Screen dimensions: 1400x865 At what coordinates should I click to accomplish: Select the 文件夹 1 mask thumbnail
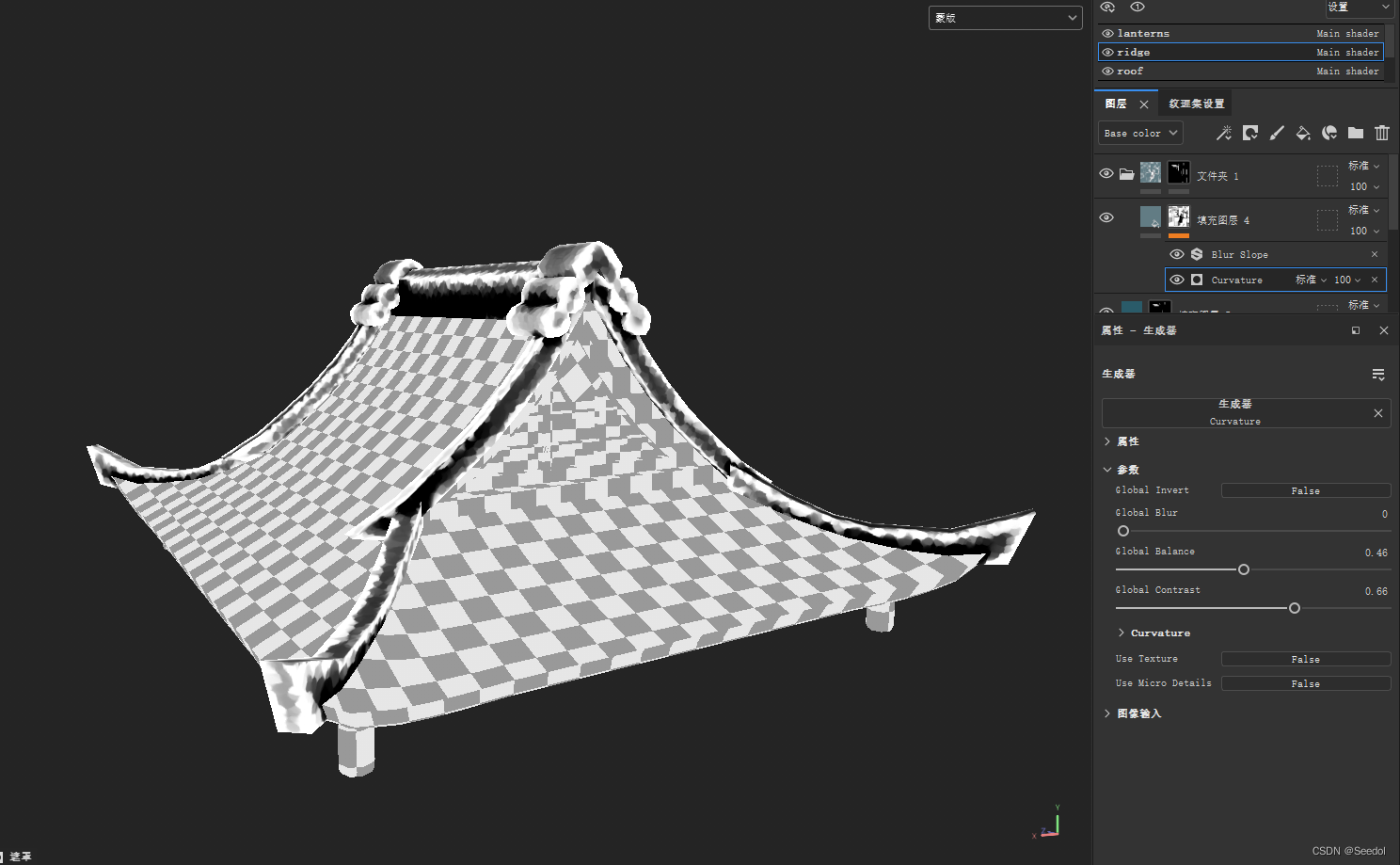pos(1179,172)
